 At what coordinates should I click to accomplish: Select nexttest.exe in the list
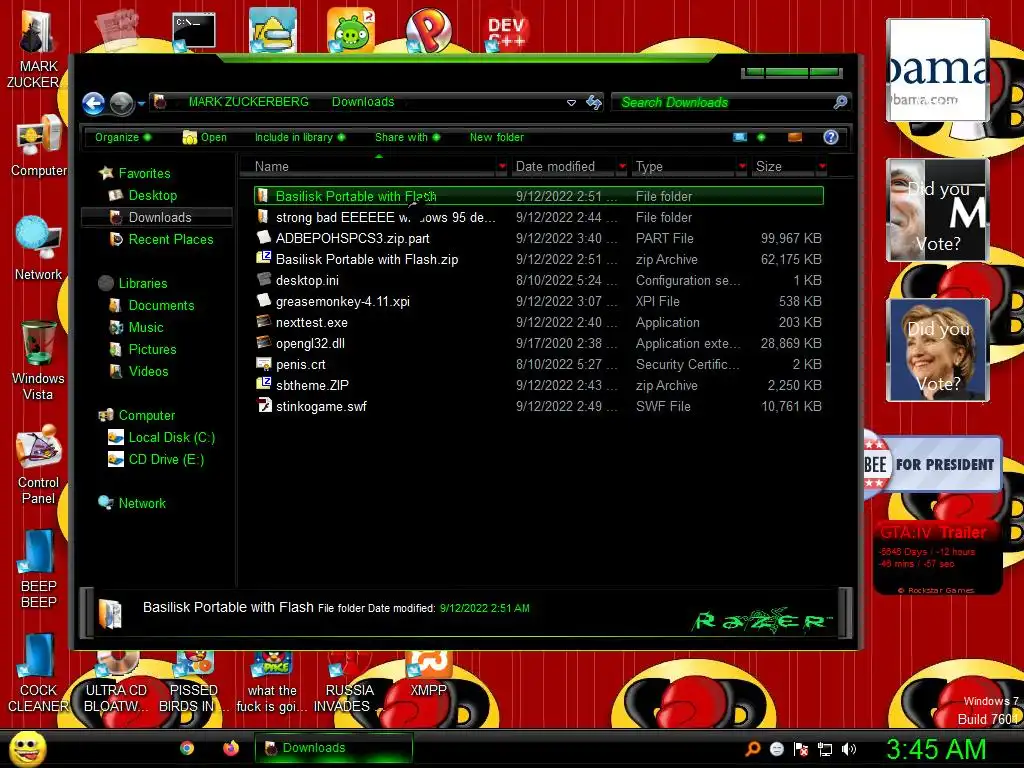[x=539, y=322]
